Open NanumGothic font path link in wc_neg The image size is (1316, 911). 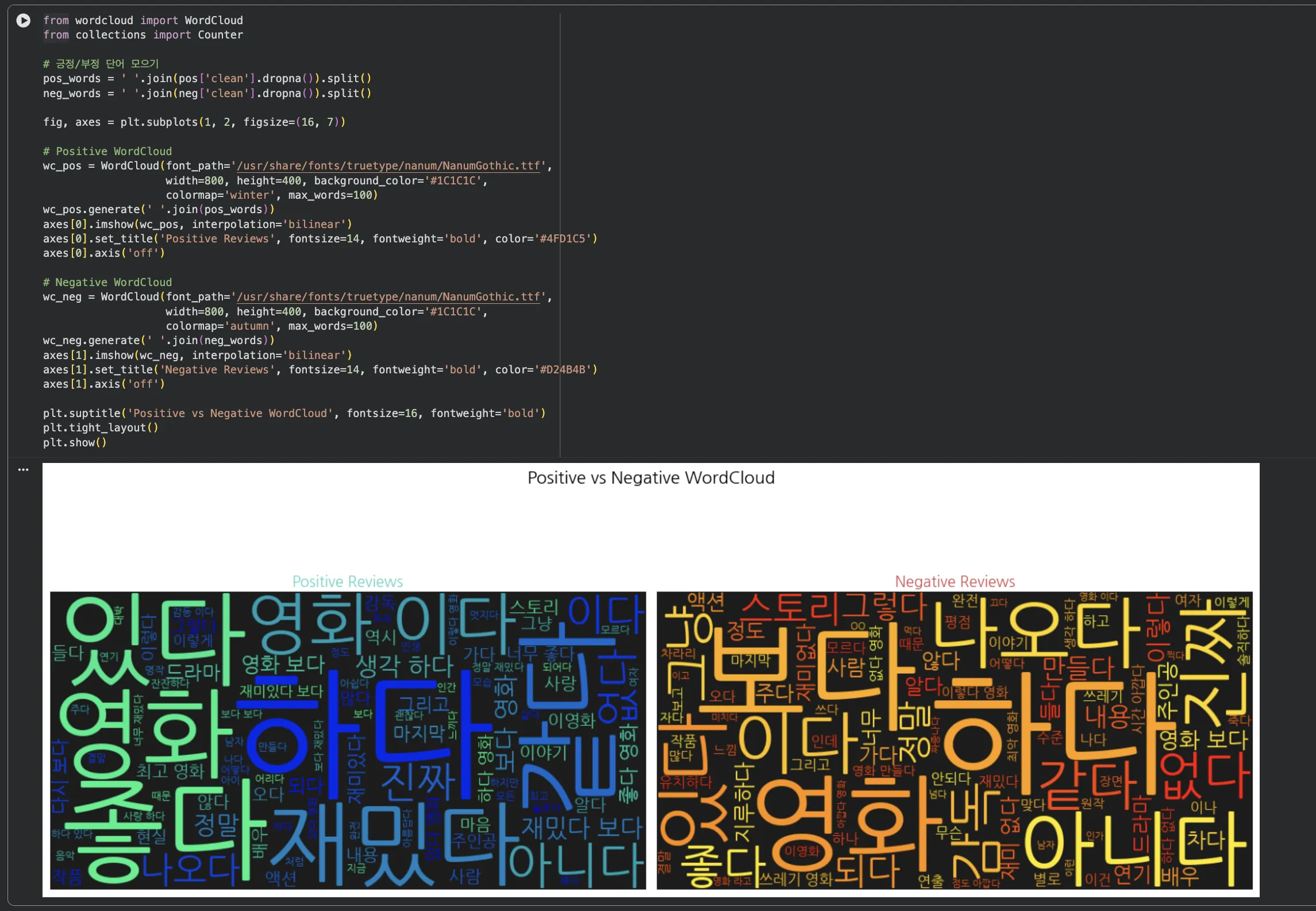point(388,297)
